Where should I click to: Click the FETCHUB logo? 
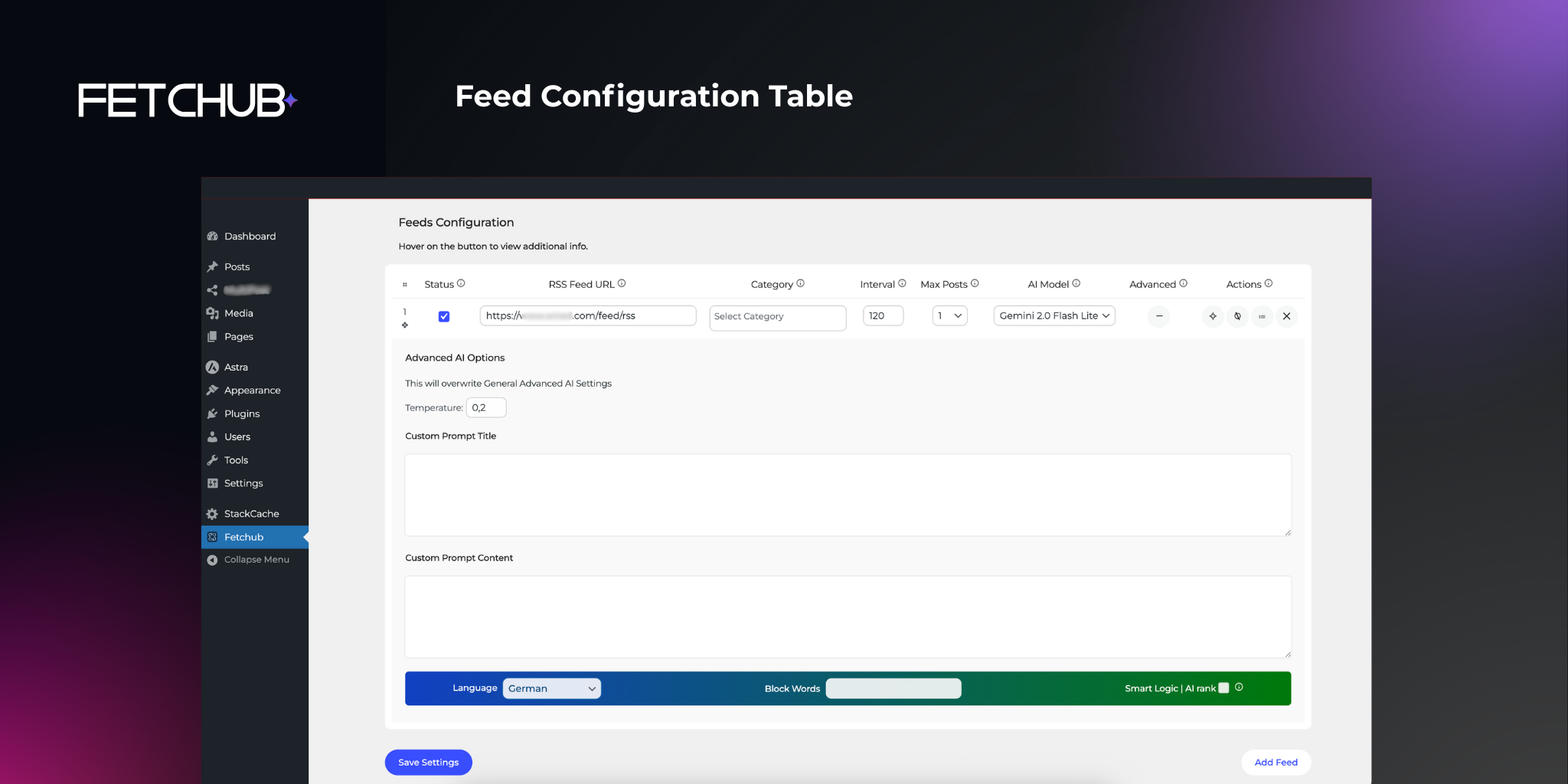(188, 100)
